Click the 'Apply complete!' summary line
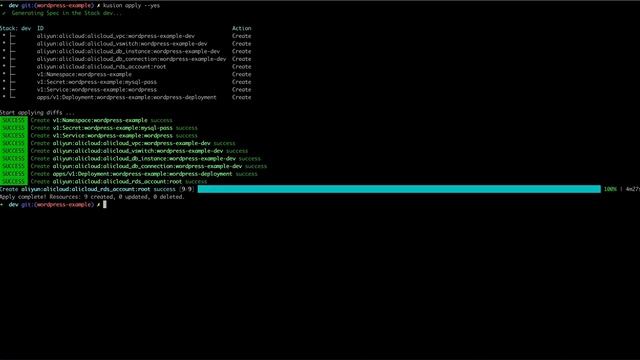The height and width of the screenshot is (360, 640). tap(92, 197)
